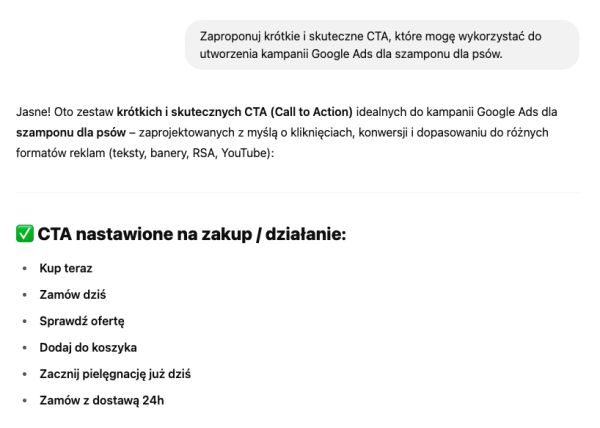Click the word "RSA" in the formats list
The width and height of the screenshot is (600, 428).
(x=203, y=153)
